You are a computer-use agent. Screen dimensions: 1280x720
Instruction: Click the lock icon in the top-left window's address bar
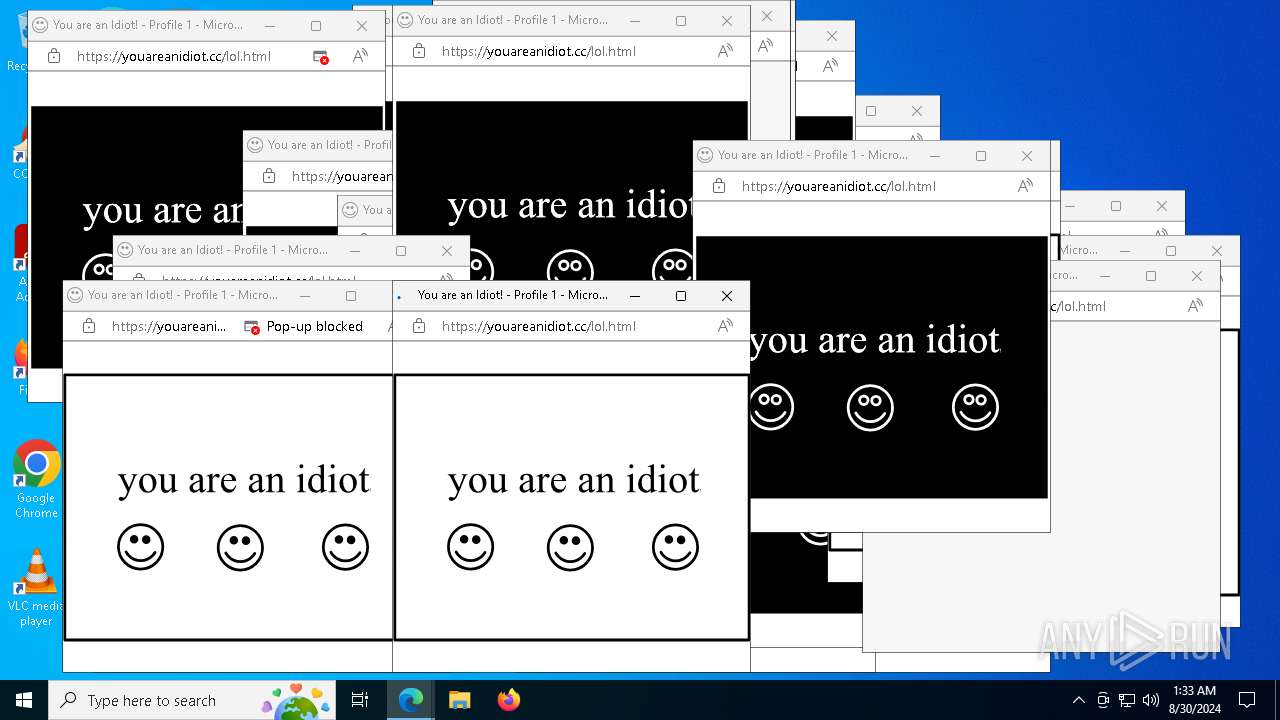click(54, 56)
